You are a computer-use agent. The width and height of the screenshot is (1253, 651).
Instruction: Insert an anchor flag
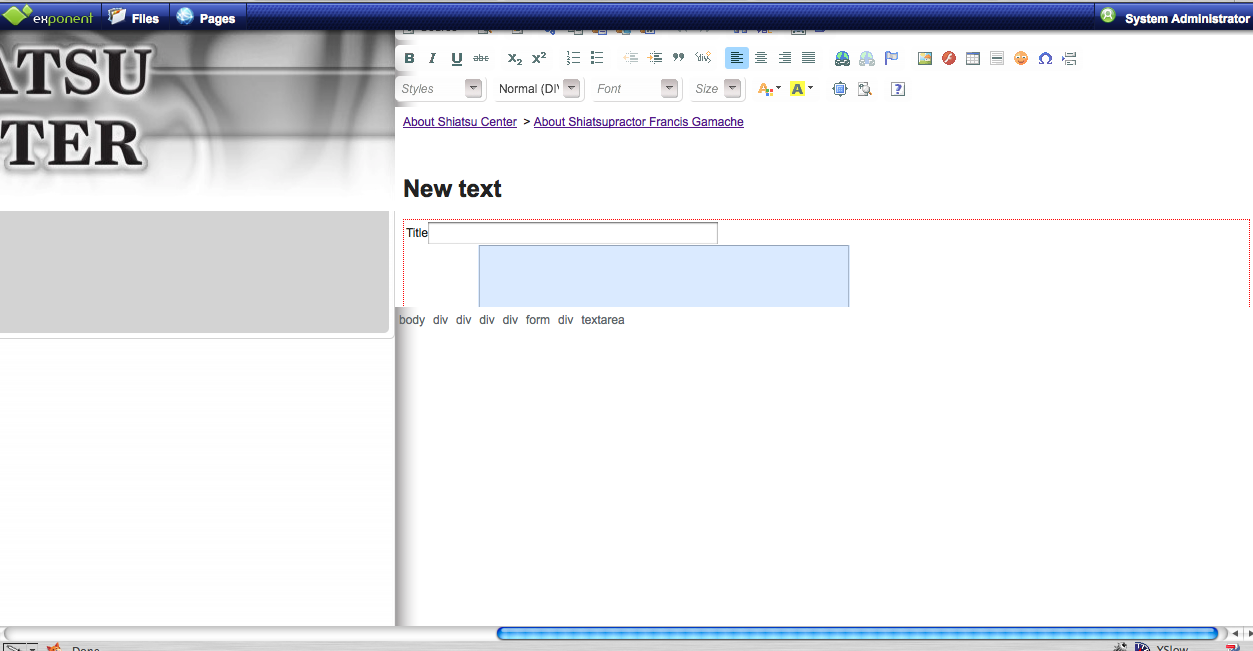[891, 58]
